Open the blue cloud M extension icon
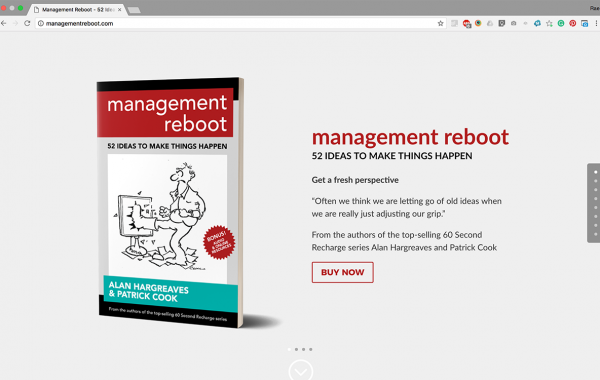The width and height of the screenshot is (600, 380). [537, 23]
